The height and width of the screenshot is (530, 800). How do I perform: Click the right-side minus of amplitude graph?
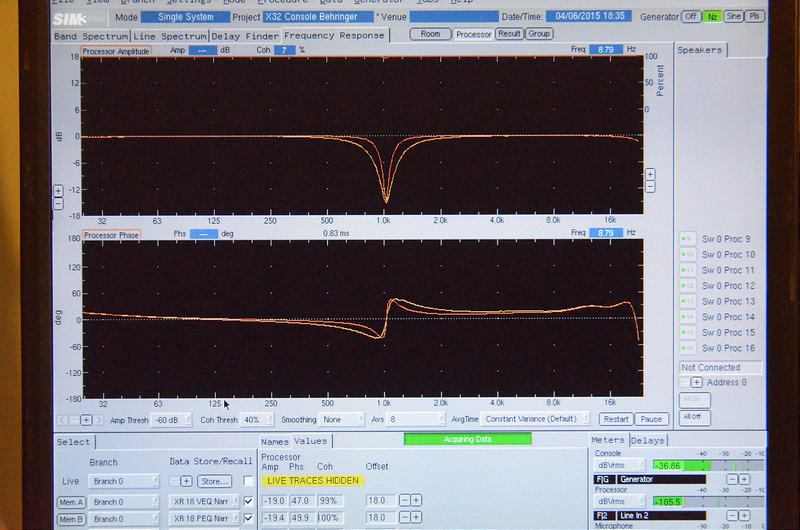pyautogui.click(x=650, y=187)
